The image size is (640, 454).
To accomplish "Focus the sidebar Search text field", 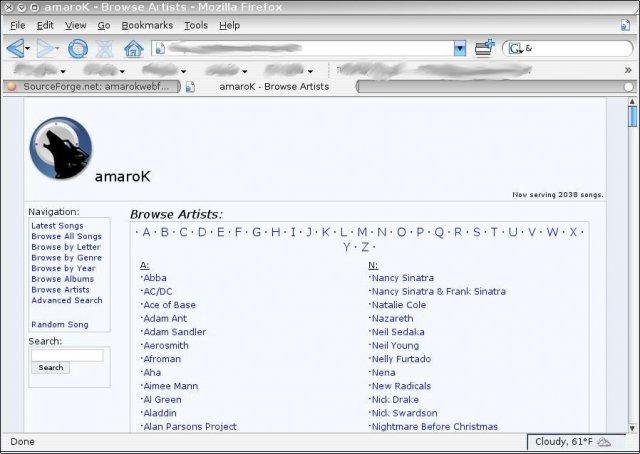I will point(67,356).
